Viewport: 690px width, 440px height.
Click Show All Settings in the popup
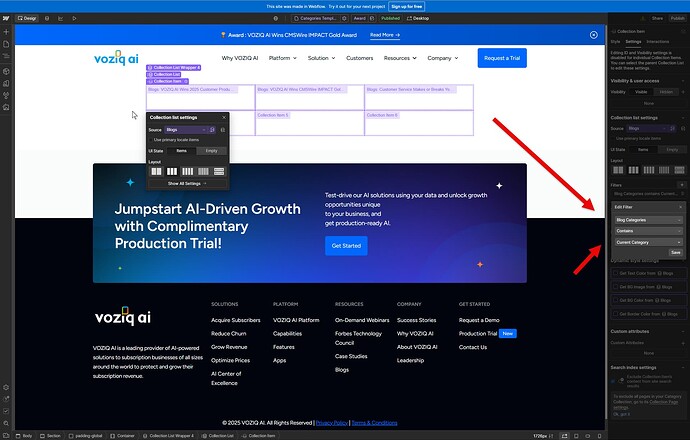click(x=187, y=183)
